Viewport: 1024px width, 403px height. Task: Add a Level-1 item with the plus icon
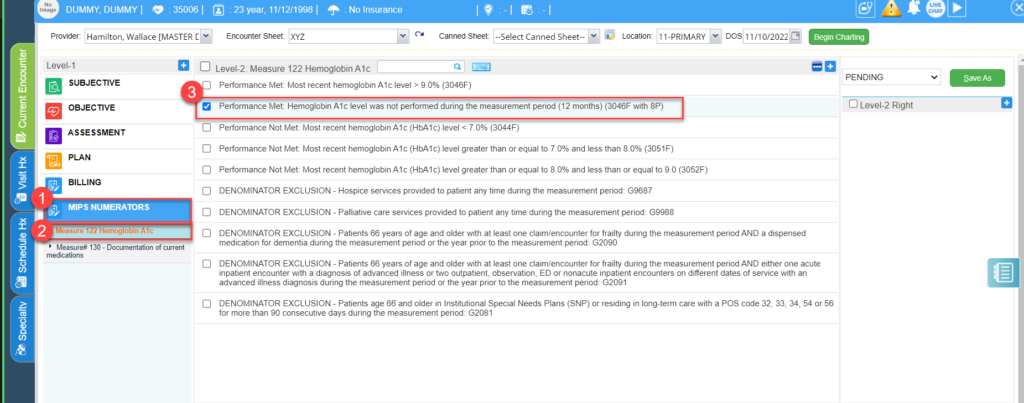coord(184,65)
